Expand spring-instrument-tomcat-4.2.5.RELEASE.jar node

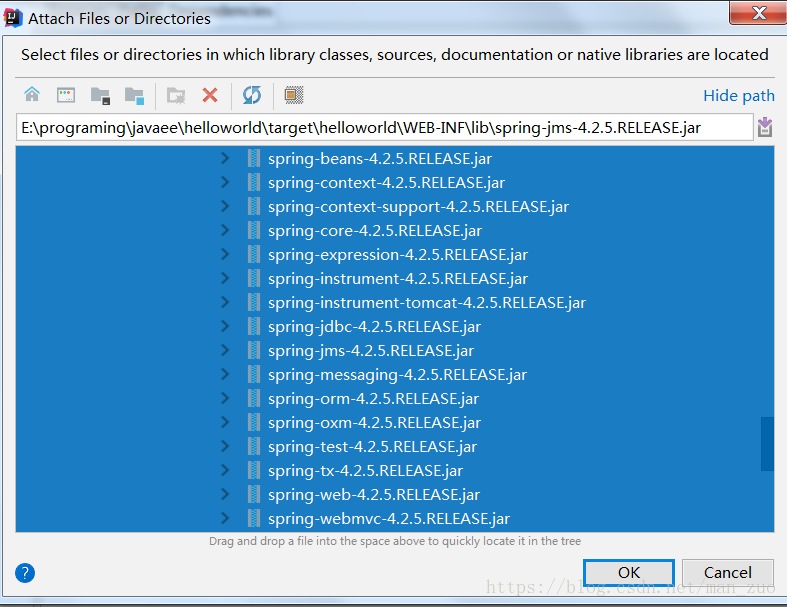coord(225,303)
